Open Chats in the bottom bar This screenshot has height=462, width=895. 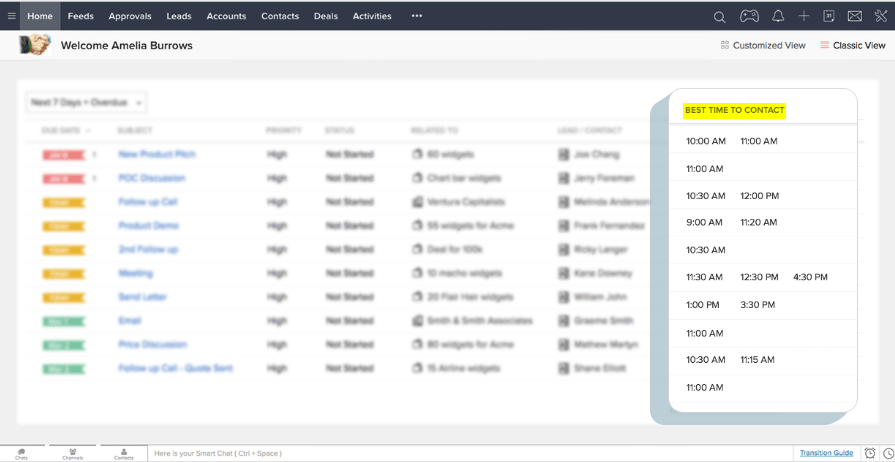coord(22,454)
